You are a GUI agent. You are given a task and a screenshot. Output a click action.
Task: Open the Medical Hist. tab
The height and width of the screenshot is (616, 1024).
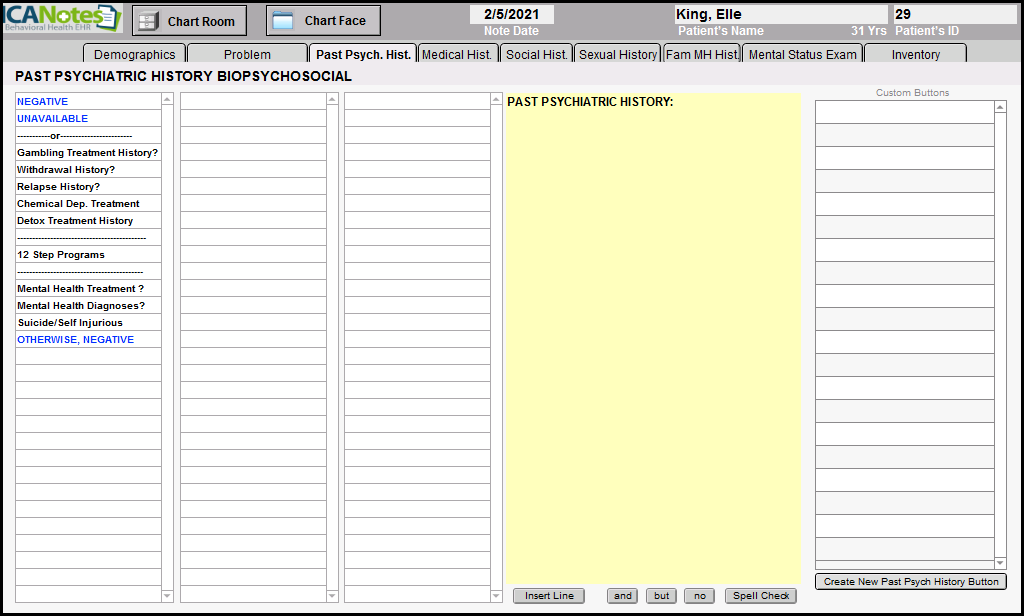[x=457, y=54]
